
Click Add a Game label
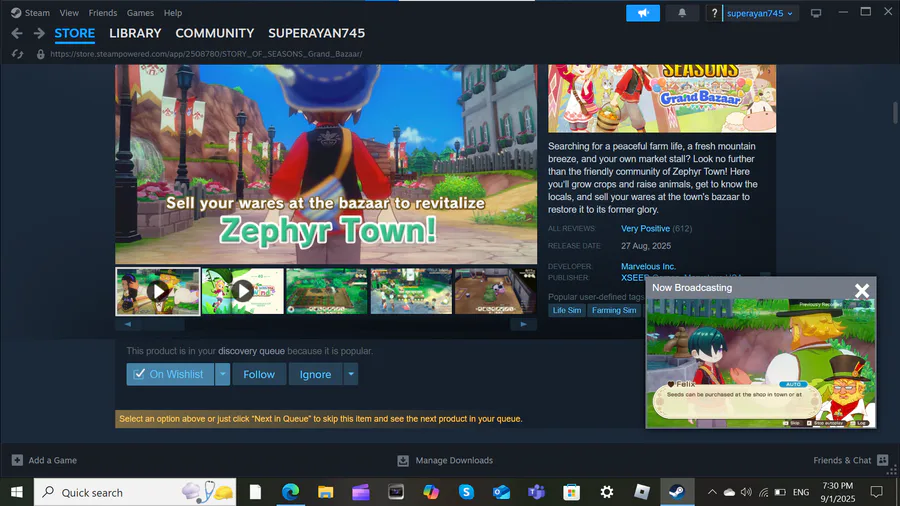[52, 460]
